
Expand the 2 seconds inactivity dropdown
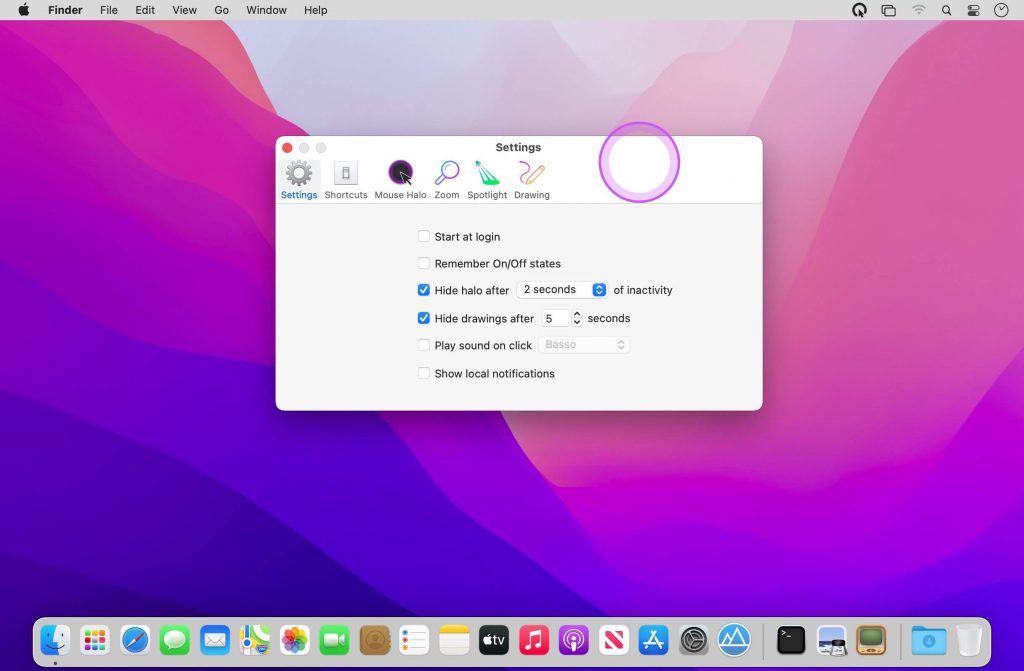[x=562, y=290]
